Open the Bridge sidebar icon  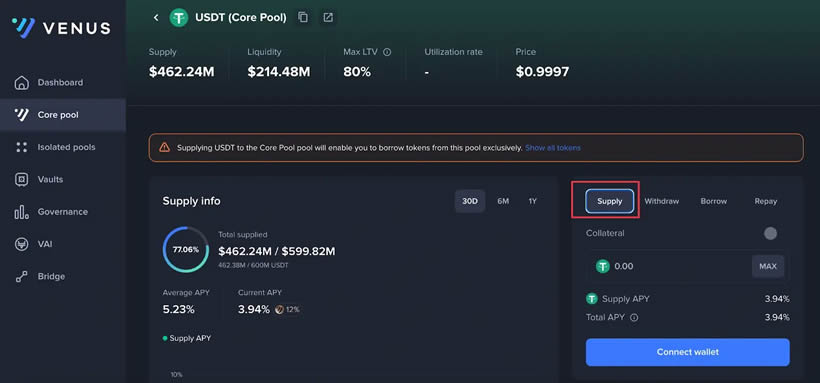pos(21,276)
